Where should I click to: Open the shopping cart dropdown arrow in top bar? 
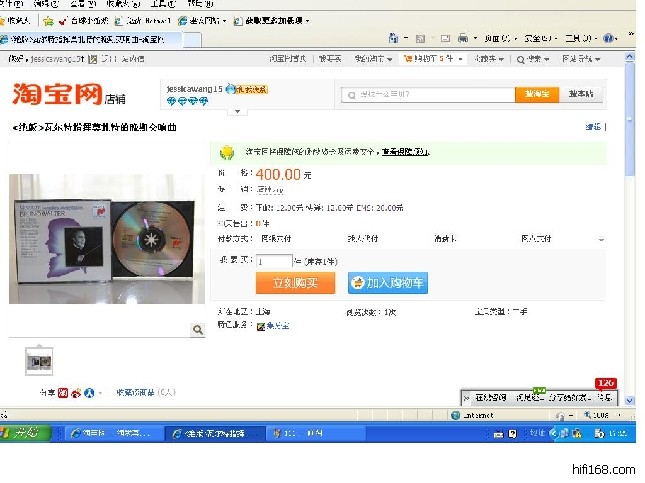[460, 59]
